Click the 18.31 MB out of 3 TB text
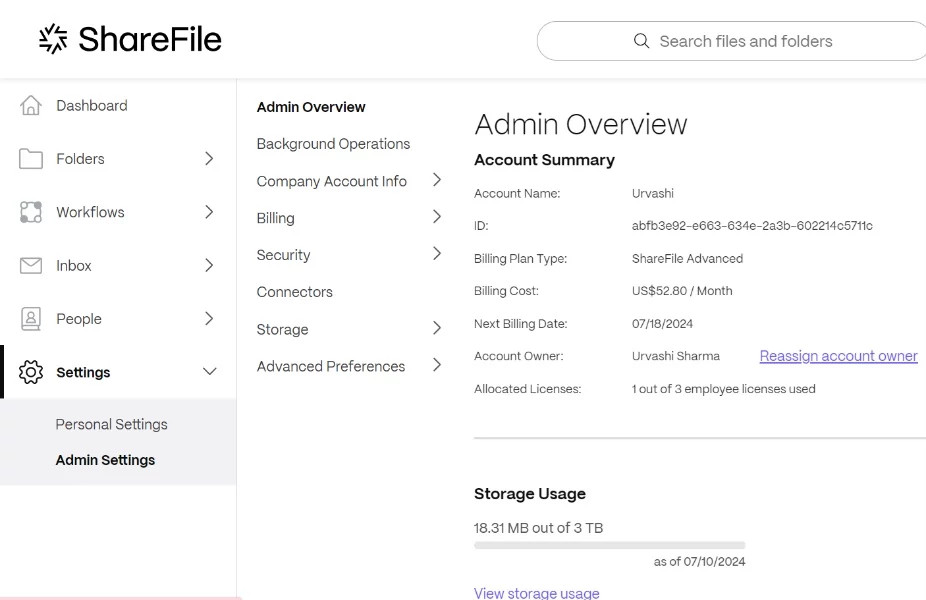 click(x=539, y=528)
